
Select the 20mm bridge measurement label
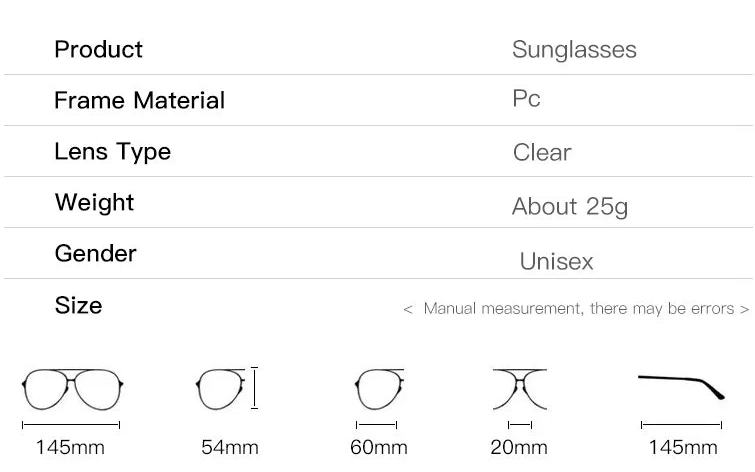[519, 447]
